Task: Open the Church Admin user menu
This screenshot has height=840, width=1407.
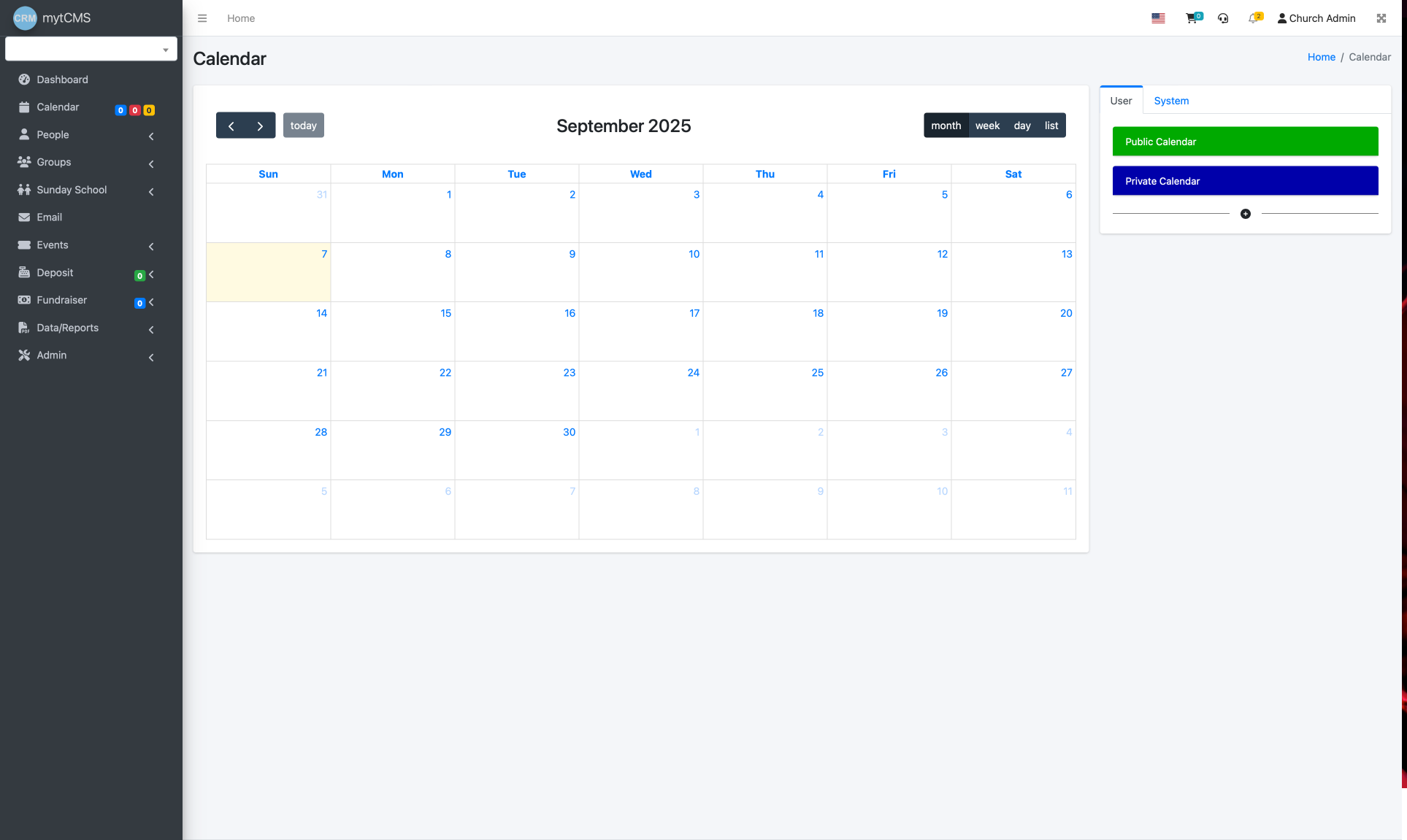Action: [x=1316, y=18]
